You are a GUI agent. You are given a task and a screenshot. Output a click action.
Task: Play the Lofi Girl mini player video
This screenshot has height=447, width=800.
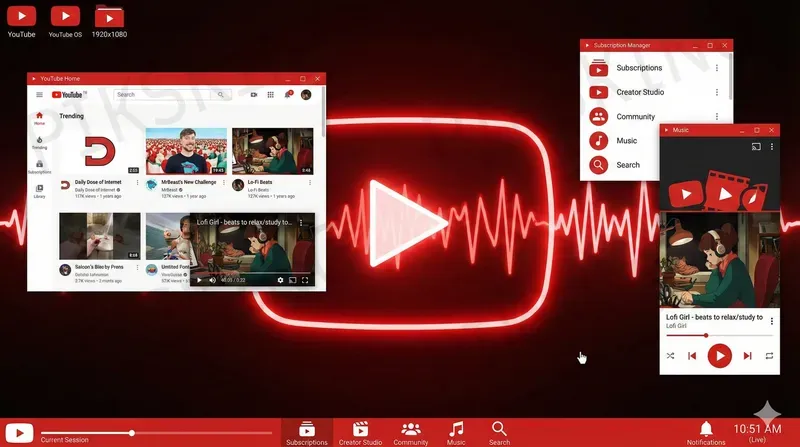click(199, 280)
